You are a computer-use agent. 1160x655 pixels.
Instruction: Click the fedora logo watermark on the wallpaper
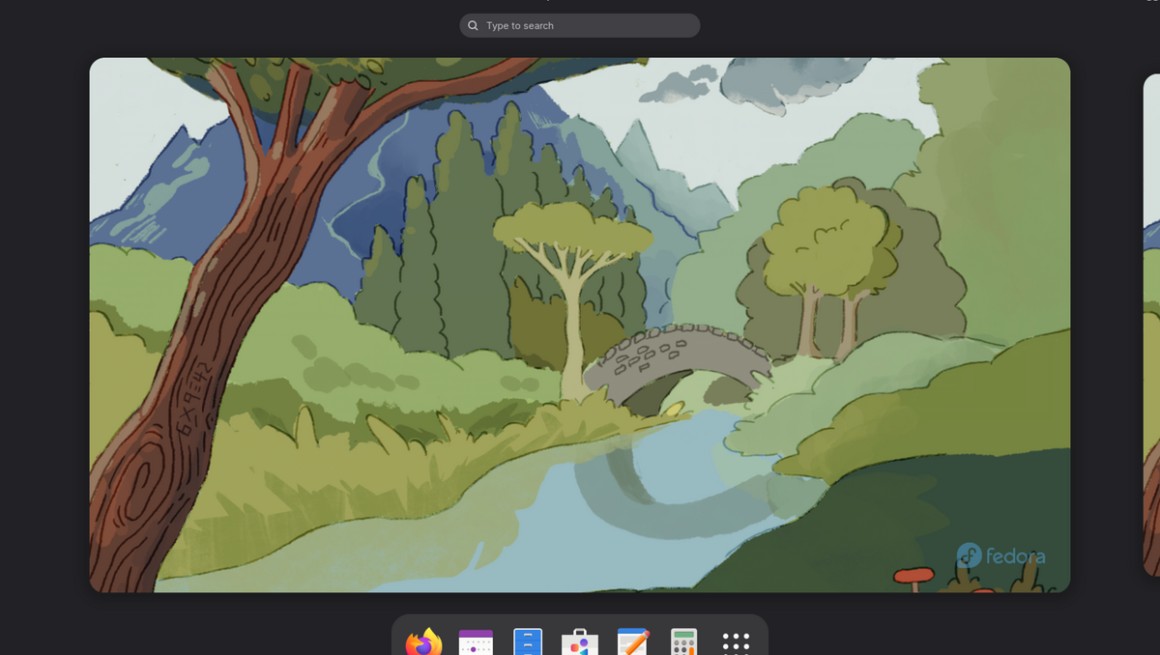(1001, 556)
